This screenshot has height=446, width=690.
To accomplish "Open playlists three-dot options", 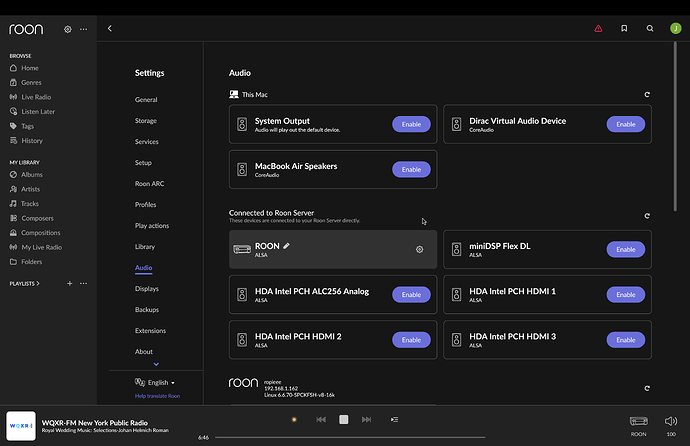I will click(84, 283).
